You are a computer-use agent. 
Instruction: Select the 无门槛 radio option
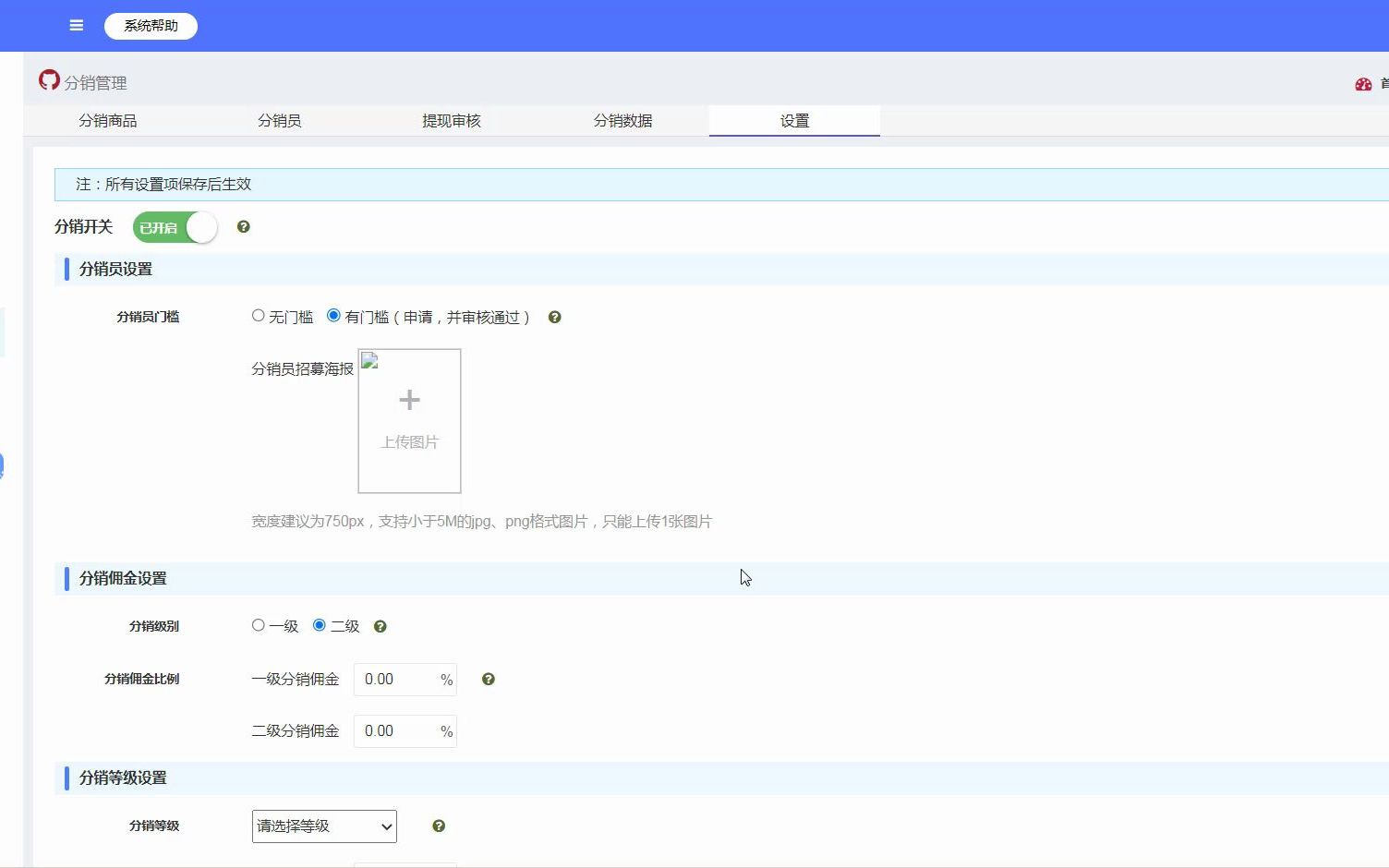[x=258, y=314]
